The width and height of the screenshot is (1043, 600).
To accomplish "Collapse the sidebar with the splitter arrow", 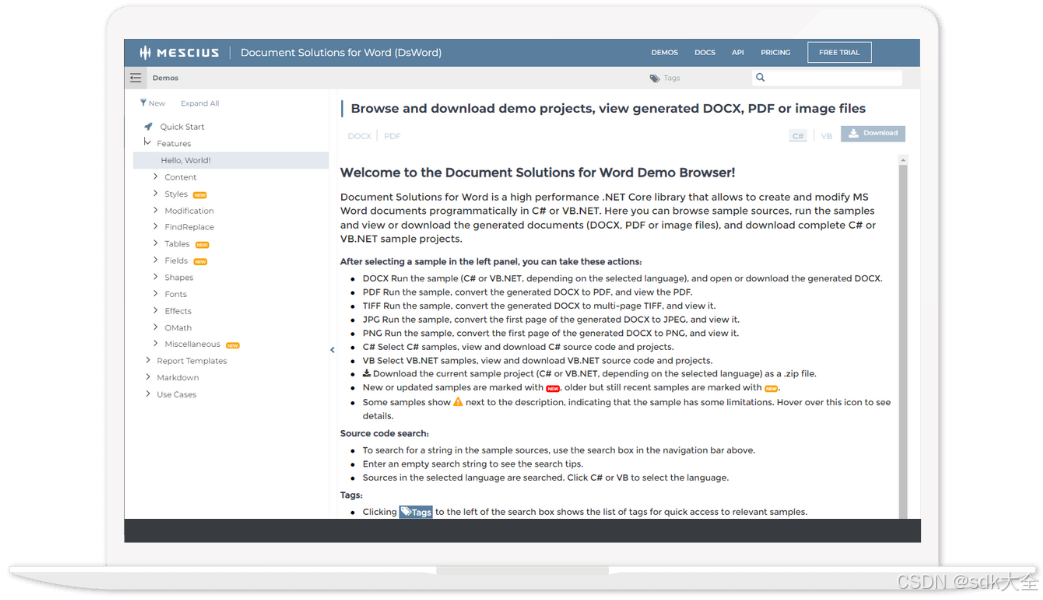I will pos(332,350).
